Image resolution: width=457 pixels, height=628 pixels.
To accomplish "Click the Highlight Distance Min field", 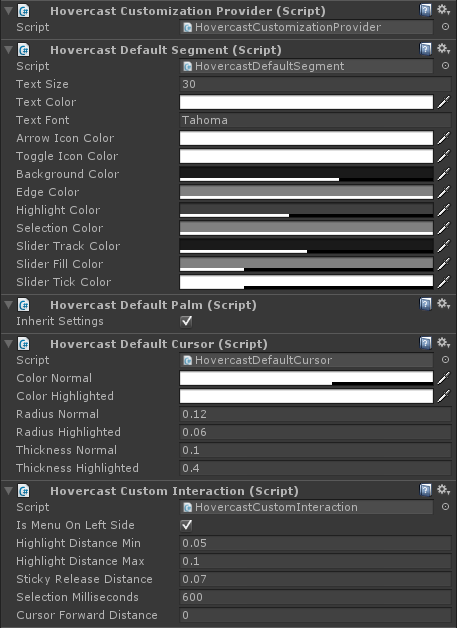I will tap(316, 543).
